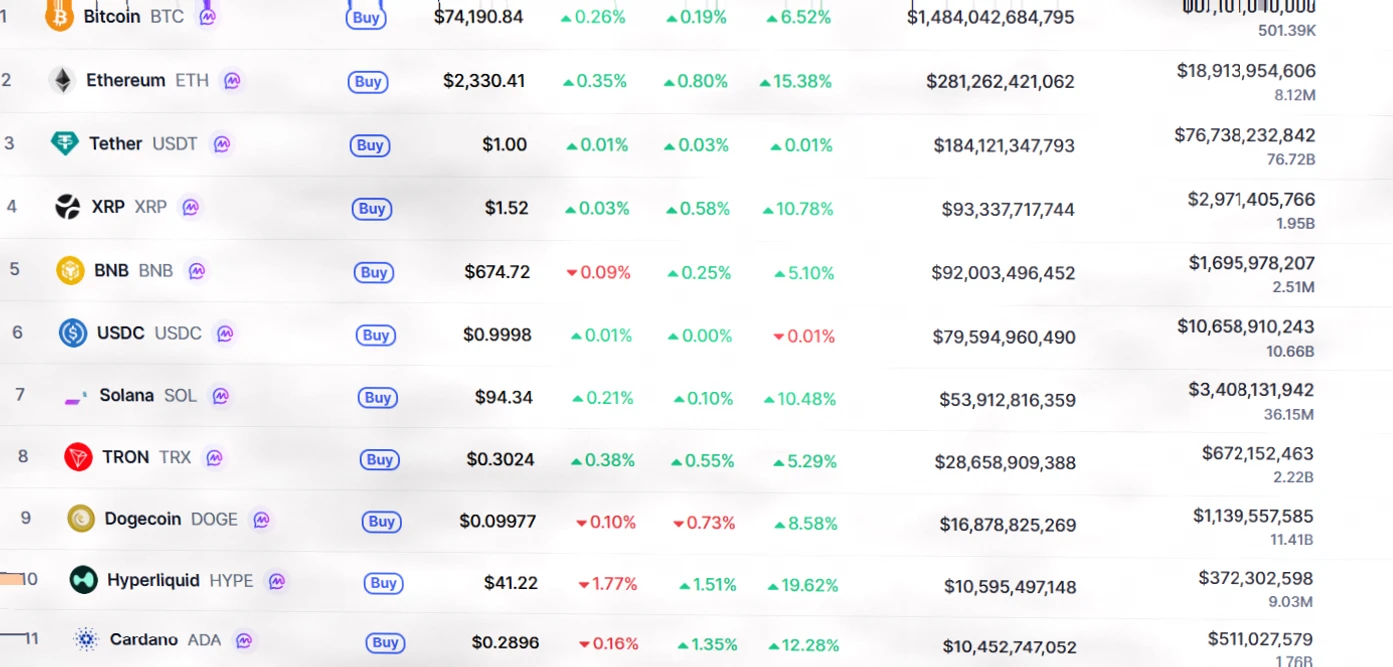Click the 19.62% change for Hyperliquid

[803, 585]
